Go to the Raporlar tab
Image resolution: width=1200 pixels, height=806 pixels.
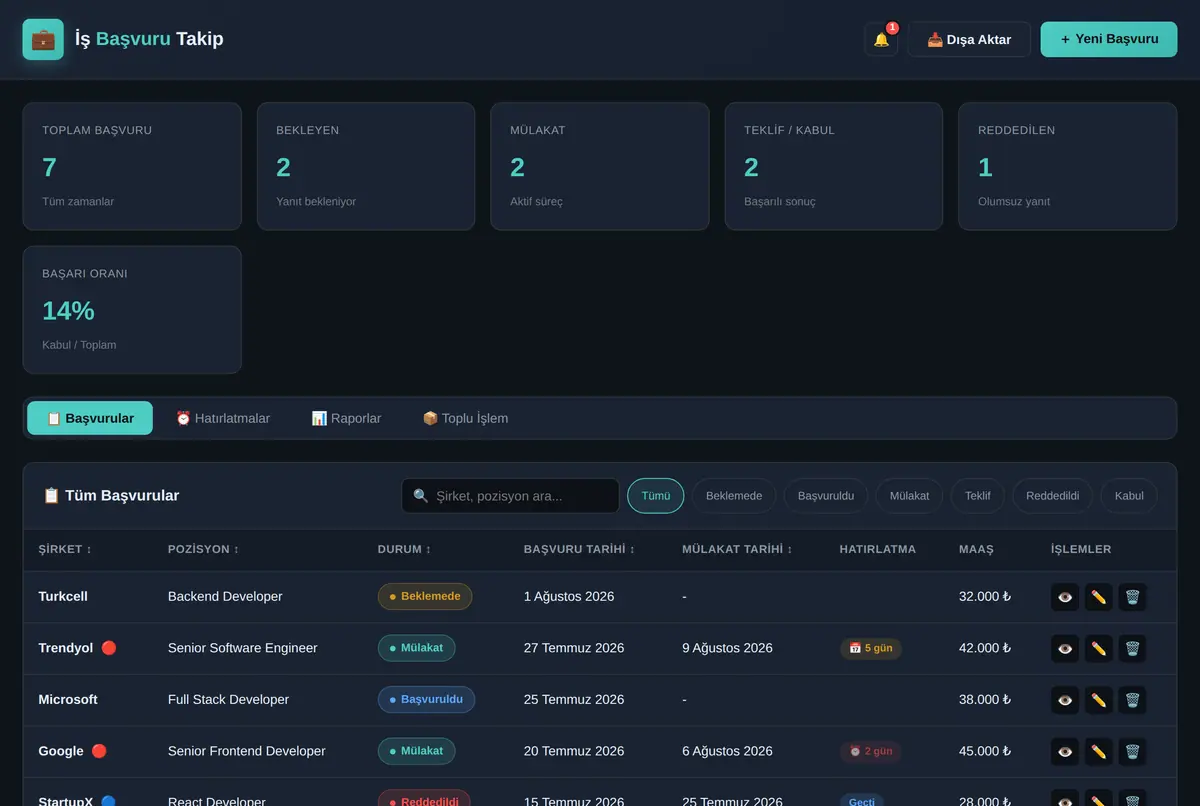pos(346,418)
